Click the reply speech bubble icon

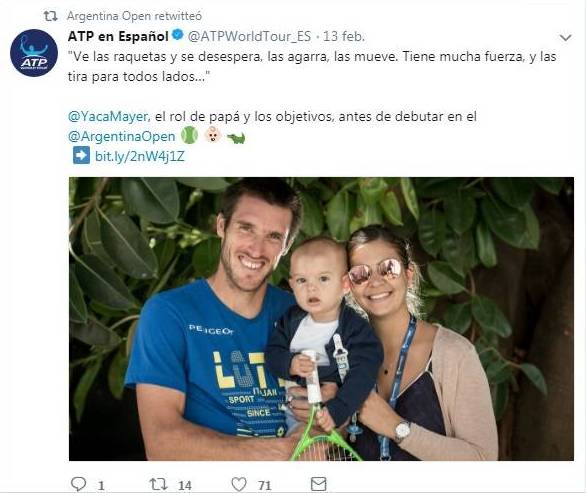pyautogui.click(x=78, y=484)
